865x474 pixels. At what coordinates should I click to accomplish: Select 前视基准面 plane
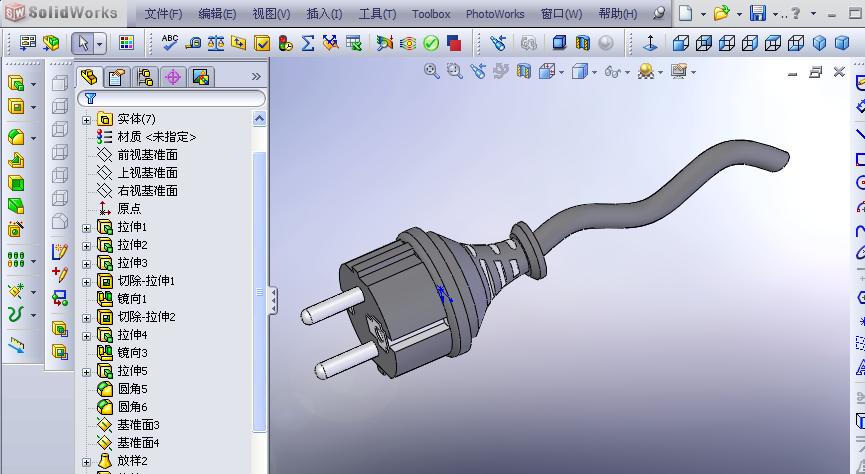pos(147,155)
